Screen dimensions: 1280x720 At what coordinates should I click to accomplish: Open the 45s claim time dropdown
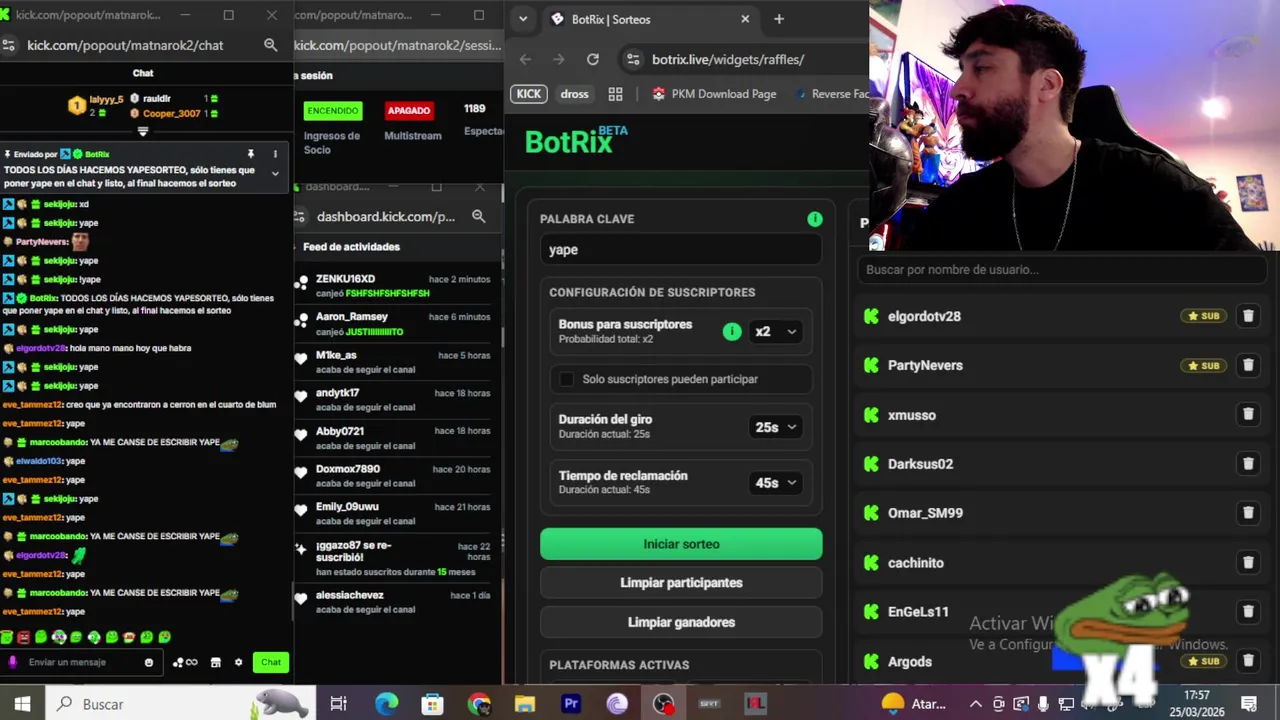pos(776,483)
